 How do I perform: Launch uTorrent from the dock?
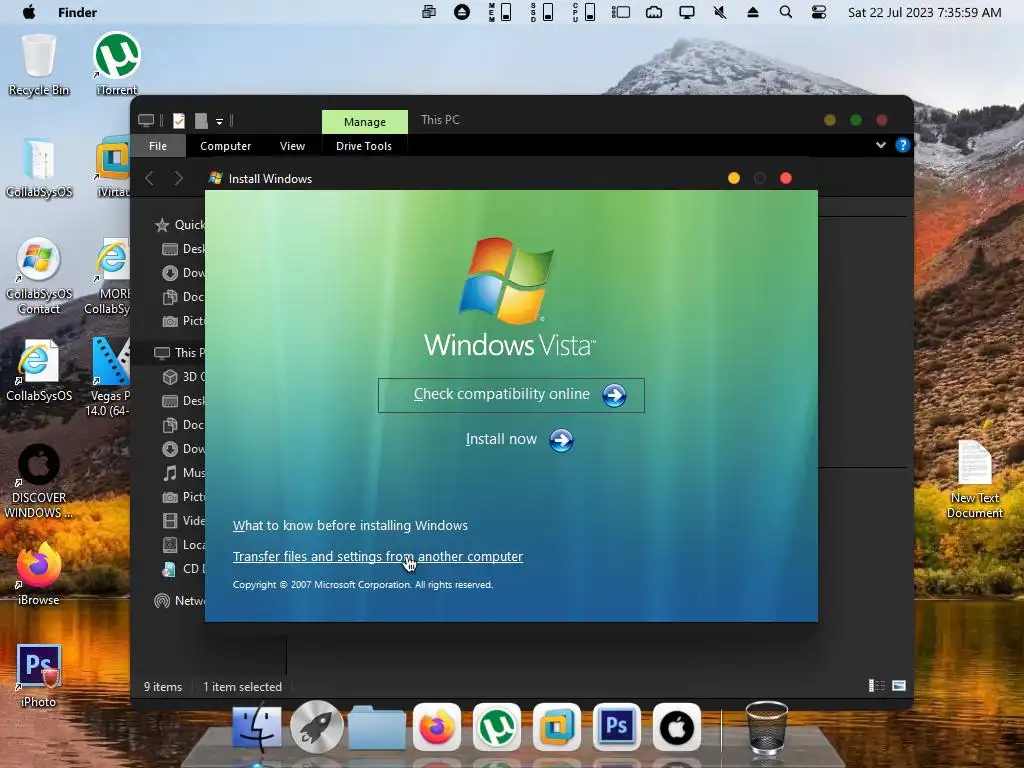(496, 727)
